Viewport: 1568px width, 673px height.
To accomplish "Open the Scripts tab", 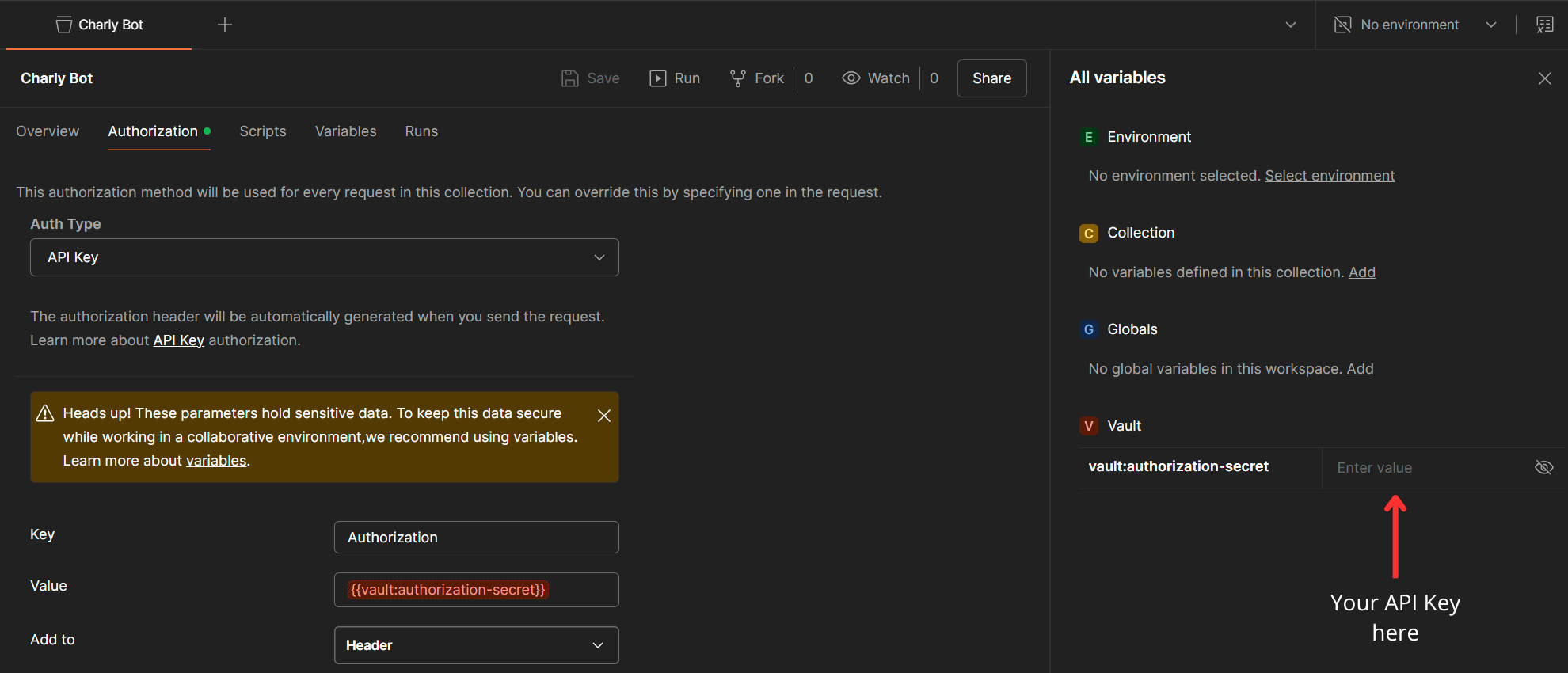I will (x=263, y=131).
